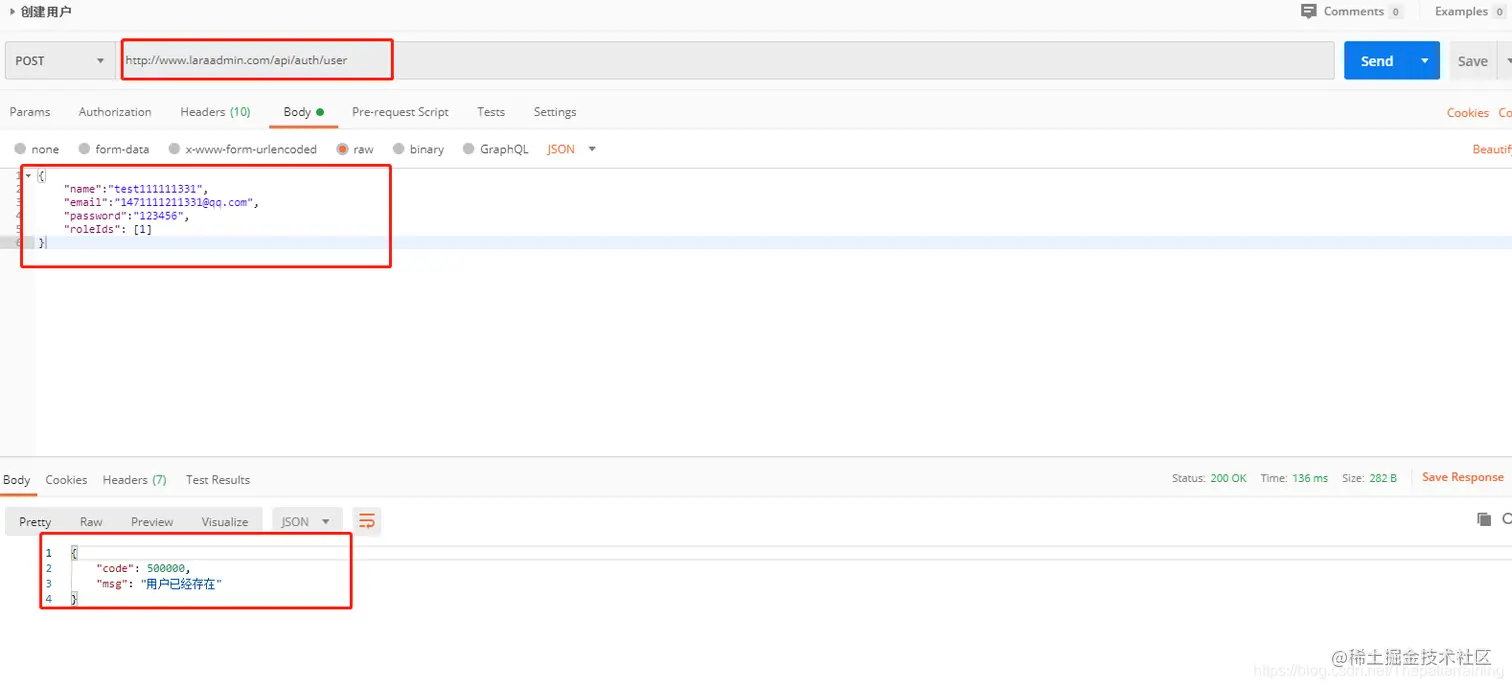The width and height of the screenshot is (1512, 688).
Task: Open response Headers (7) tab
Action: [134, 480]
